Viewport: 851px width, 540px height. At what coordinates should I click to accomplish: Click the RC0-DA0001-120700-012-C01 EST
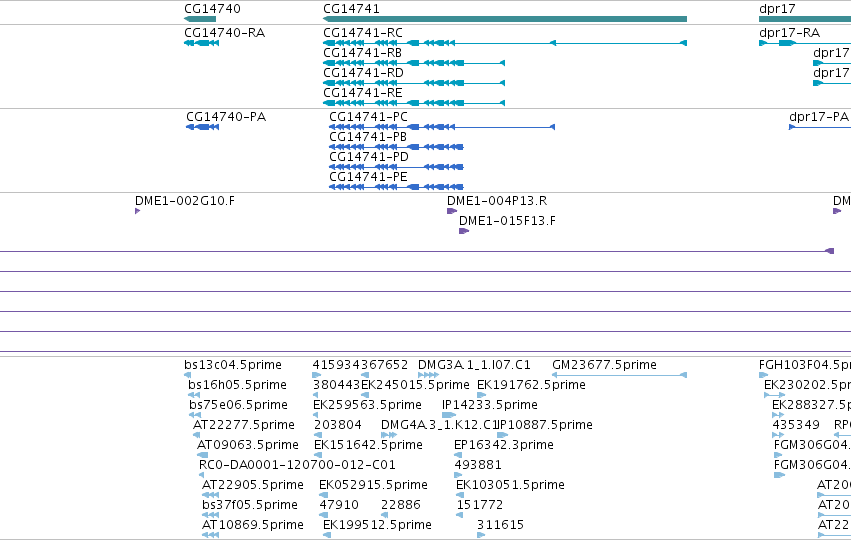tap(297, 465)
